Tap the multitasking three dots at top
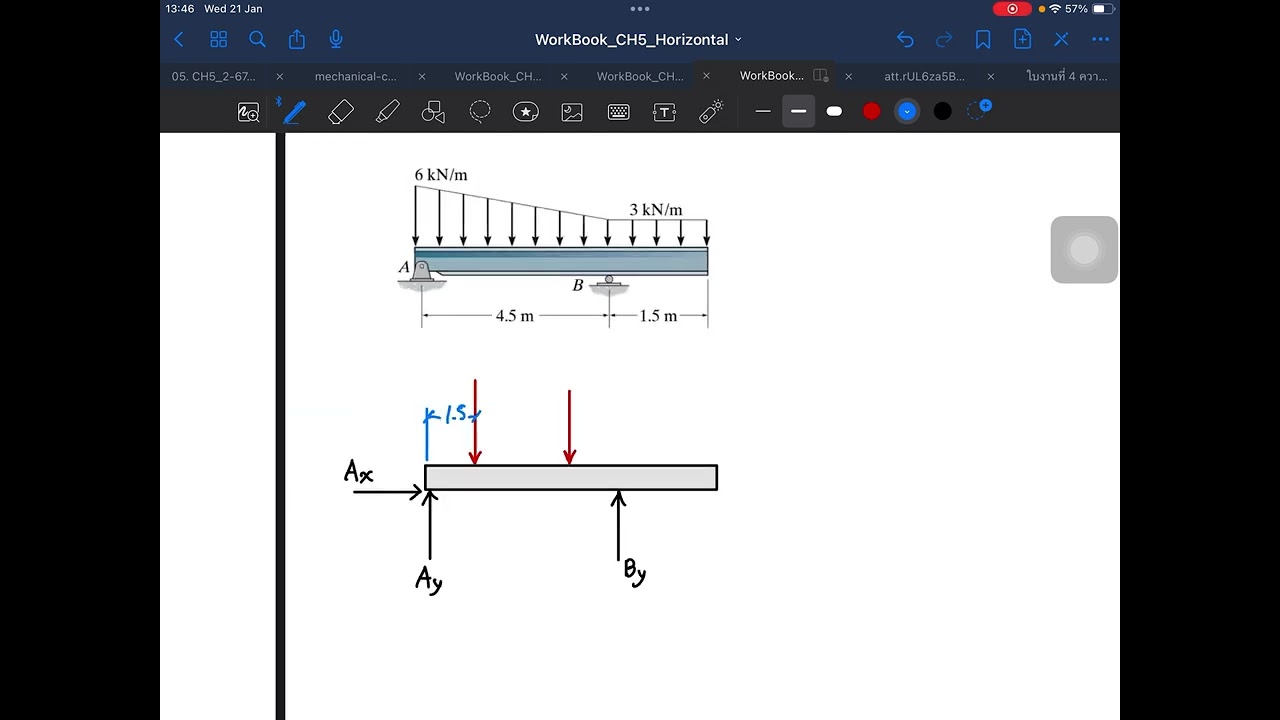 [640, 9]
